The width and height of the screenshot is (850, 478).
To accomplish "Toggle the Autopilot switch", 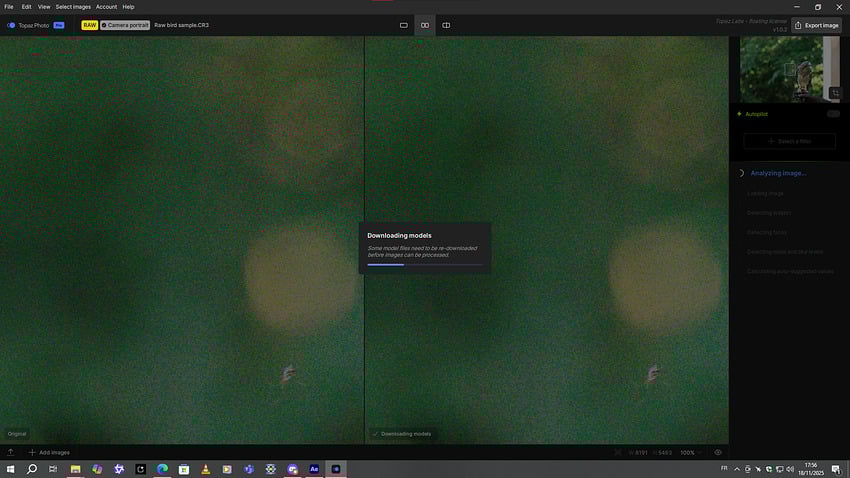I will 832,114.
